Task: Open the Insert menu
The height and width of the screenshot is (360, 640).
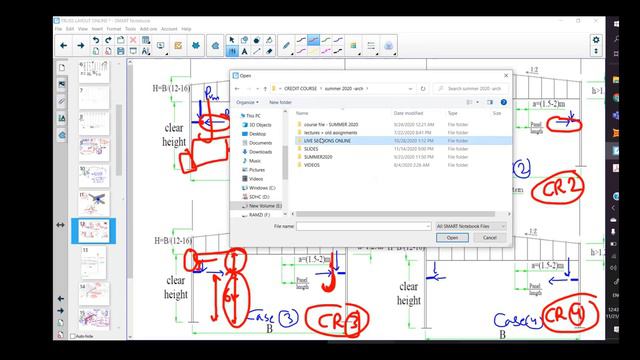Action: tap(97, 29)
